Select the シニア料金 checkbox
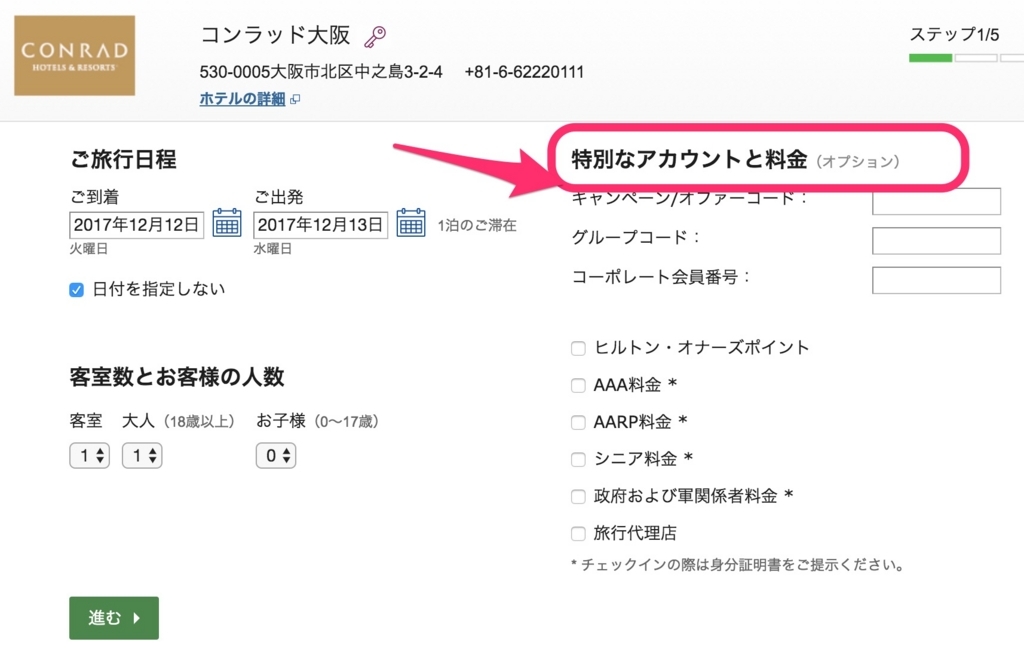Screen dimensions: 1024x654 tap(578, 460)
